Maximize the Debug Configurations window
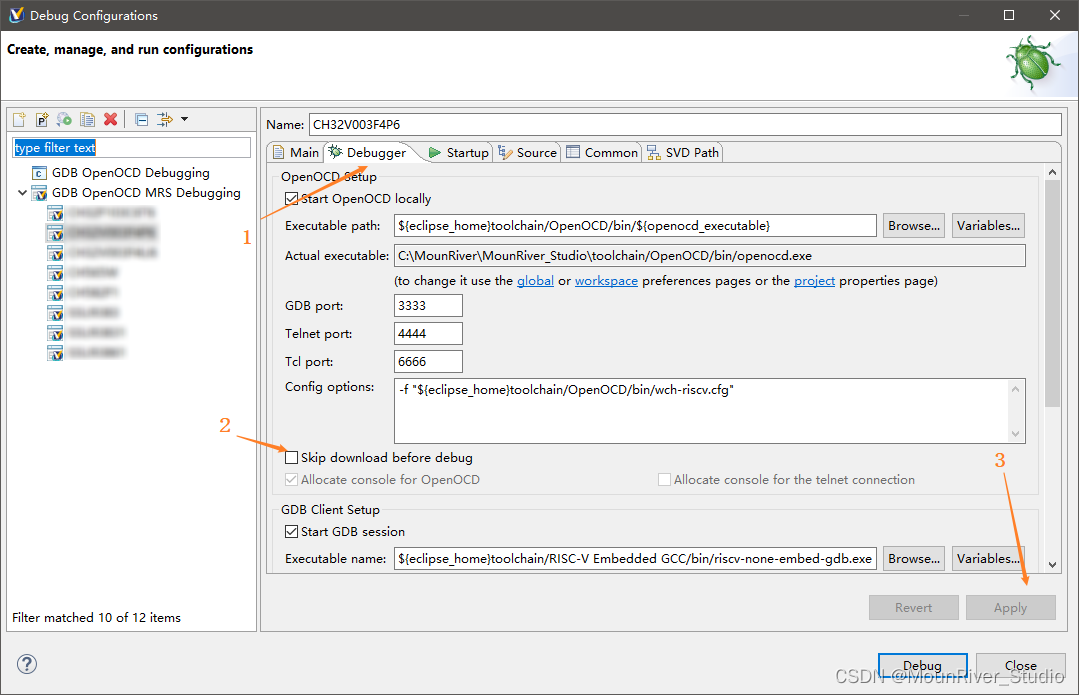Image resolution: width=1079 pixels, height=695 pixels. point(1009,15)
